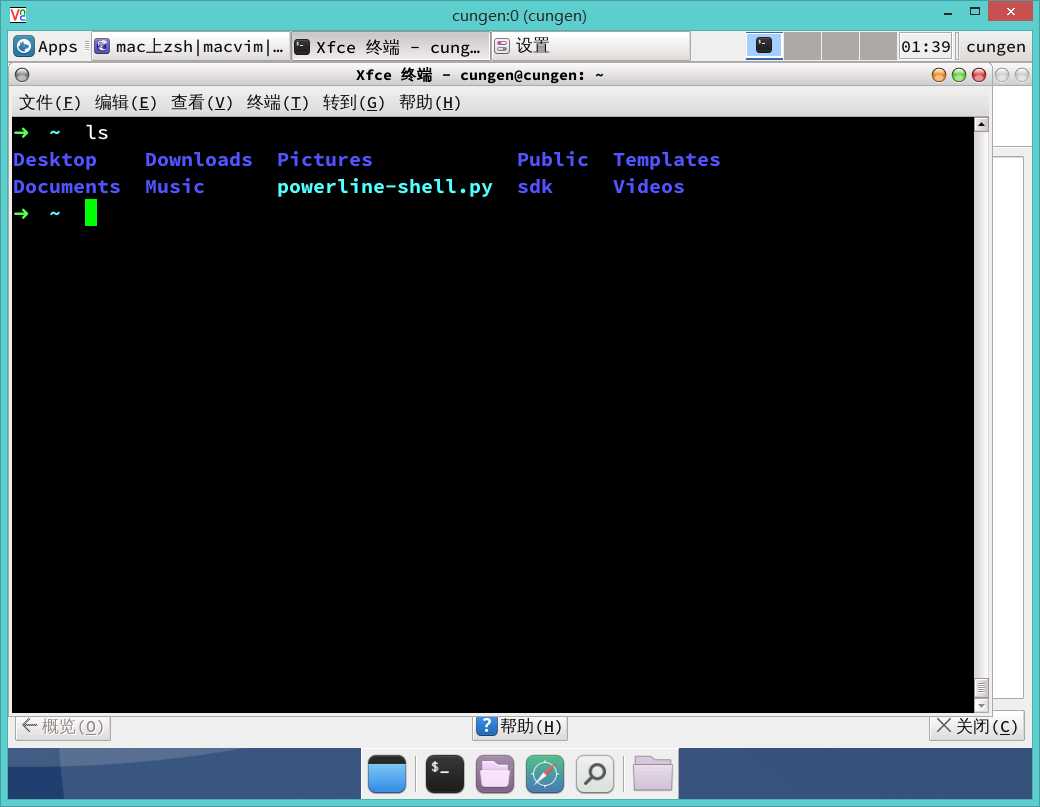This screenshot has width=1040, height=807.
Task: Click the Downloads directory name
Action: (x=199, y=160)
